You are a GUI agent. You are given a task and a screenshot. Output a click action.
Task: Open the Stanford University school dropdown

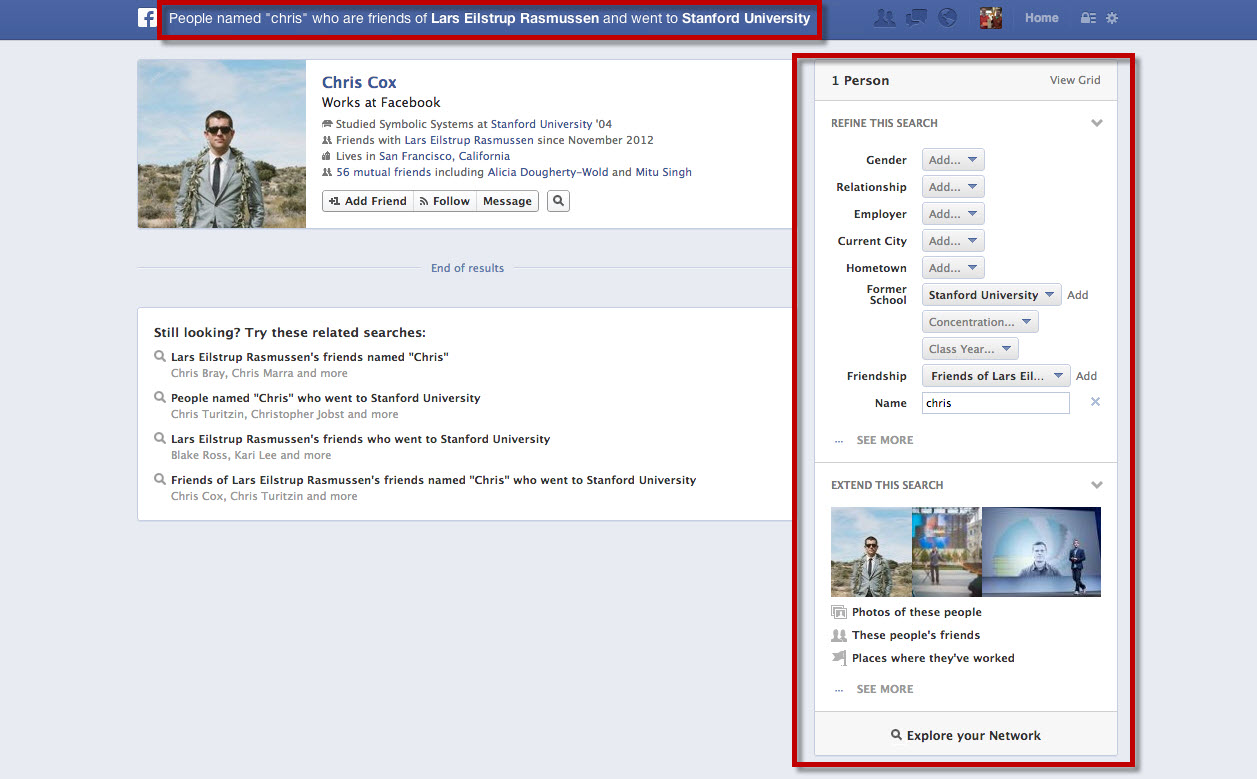tap(991, 295)
